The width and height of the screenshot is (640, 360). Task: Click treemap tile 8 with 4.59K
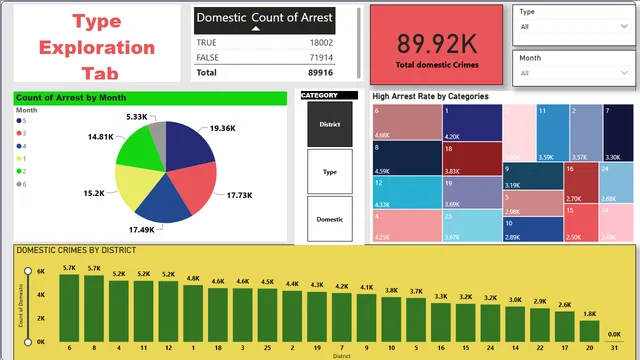(407, 158)
